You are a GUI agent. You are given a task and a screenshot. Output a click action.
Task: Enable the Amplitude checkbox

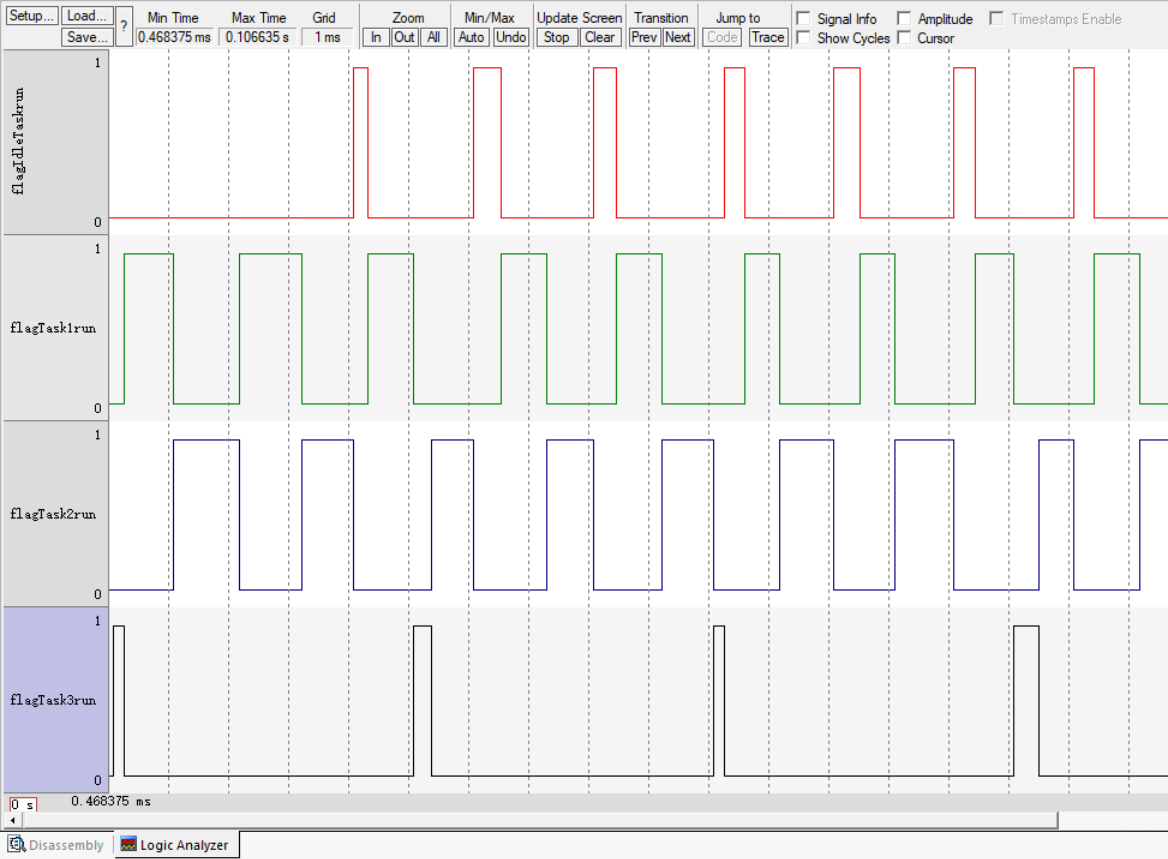click(904, 18)
